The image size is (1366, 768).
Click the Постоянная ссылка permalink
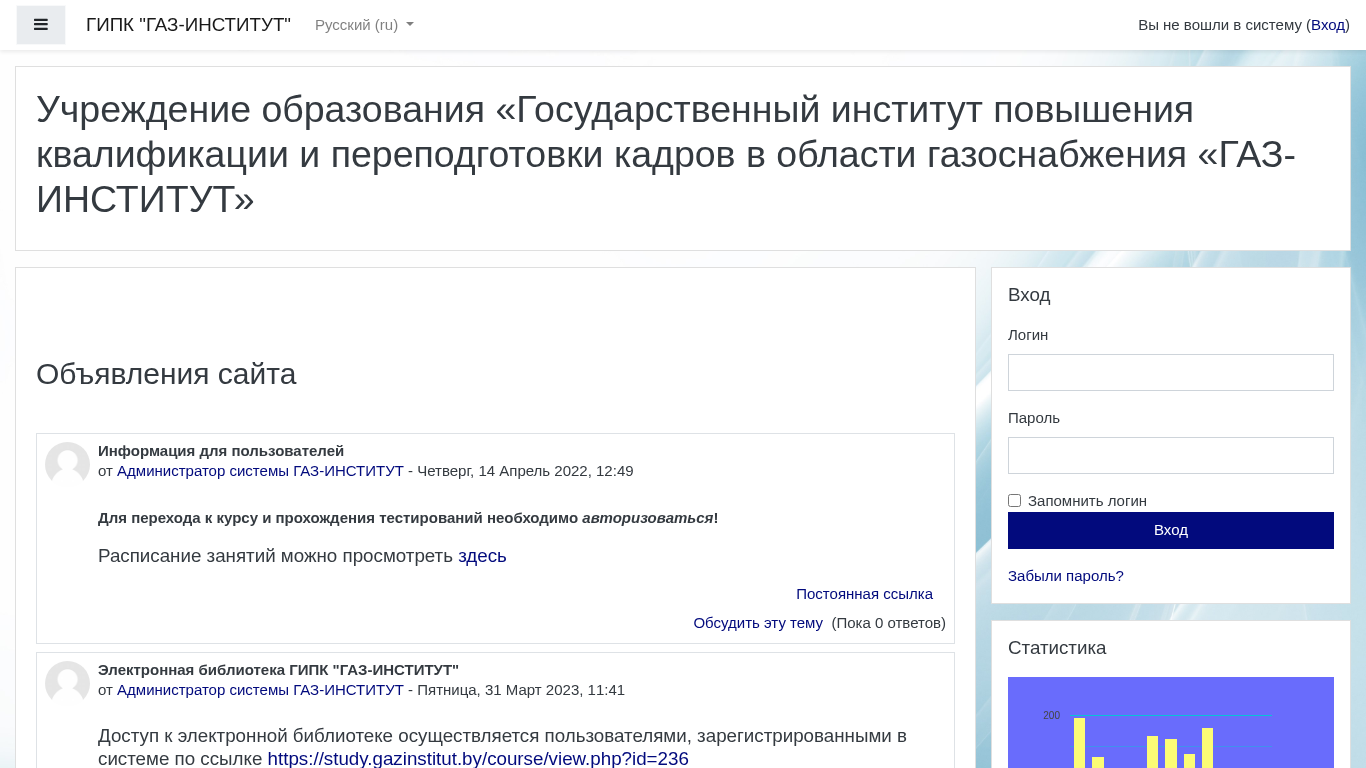pyautogui.click(x=864, y=594)
